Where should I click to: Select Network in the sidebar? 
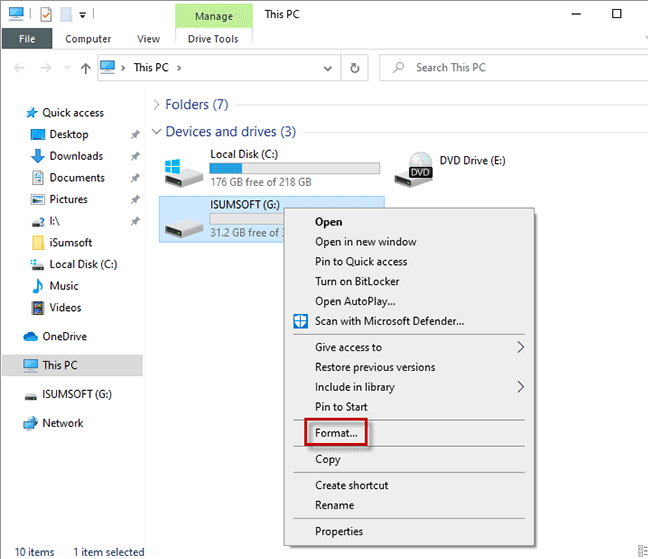click(x=62, y=423)
